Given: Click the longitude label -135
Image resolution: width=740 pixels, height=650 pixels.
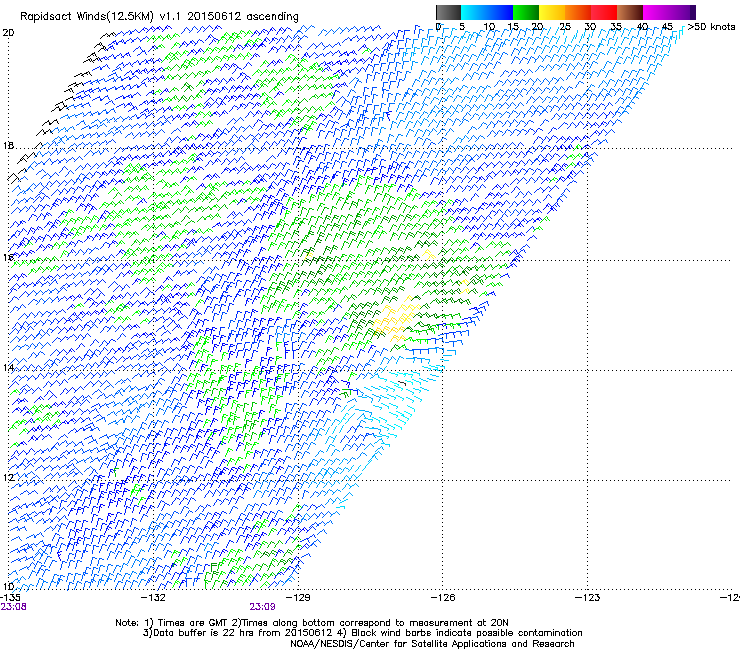Looking at the screenshot, I should (10, 598).
